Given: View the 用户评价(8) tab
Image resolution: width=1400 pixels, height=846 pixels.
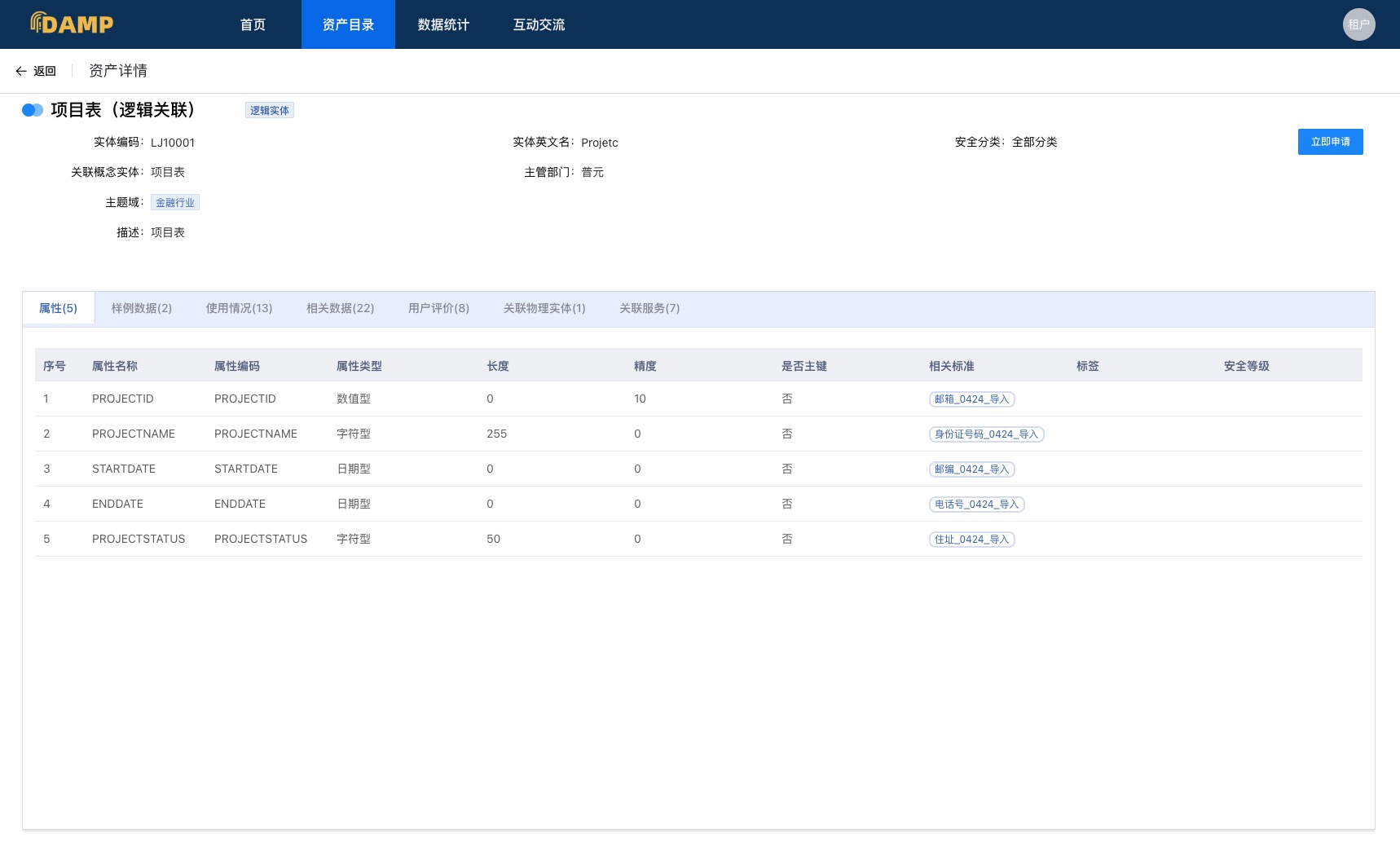Looking at the screenshot, I should 438,308.
